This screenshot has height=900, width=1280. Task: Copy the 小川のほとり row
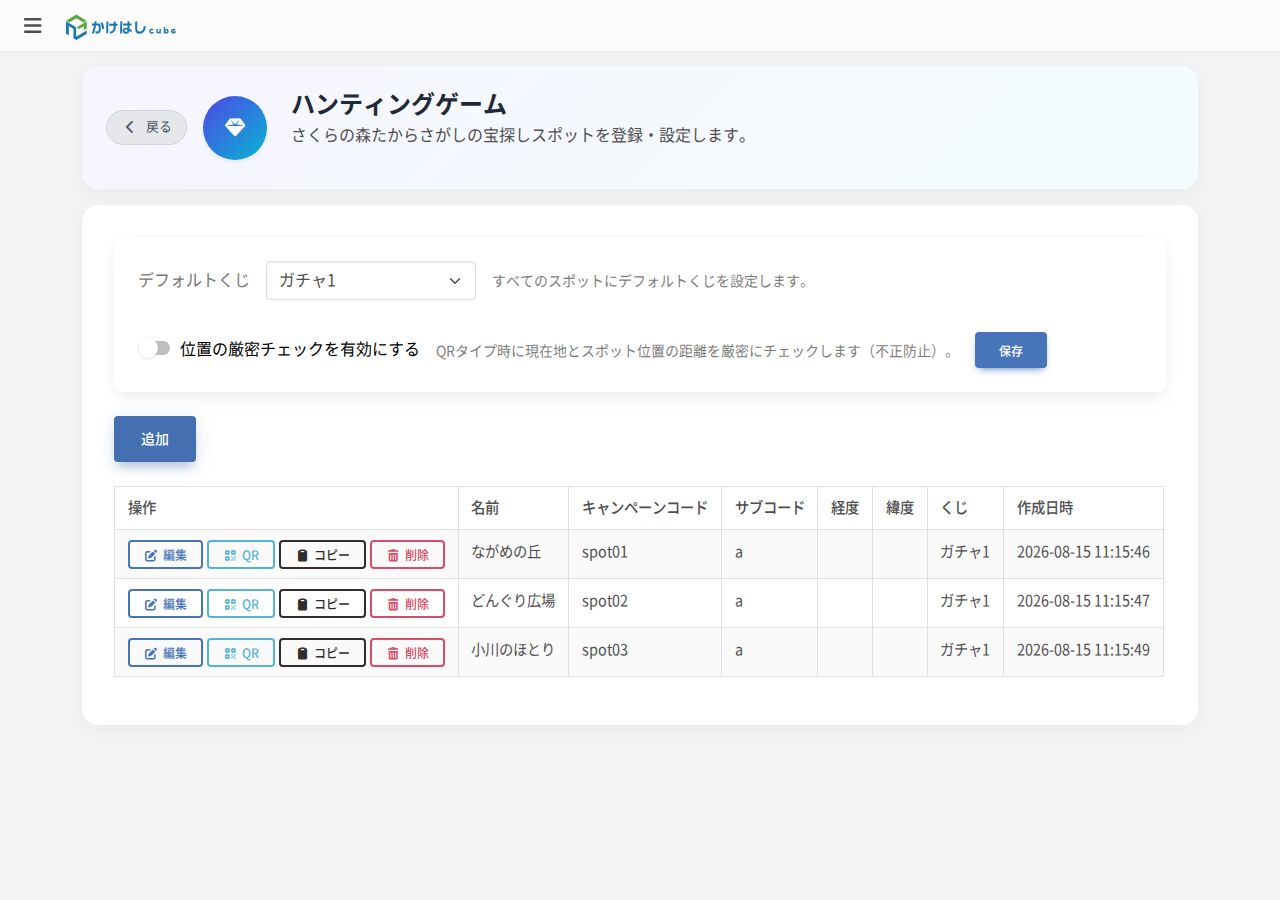tap(322, 652)
